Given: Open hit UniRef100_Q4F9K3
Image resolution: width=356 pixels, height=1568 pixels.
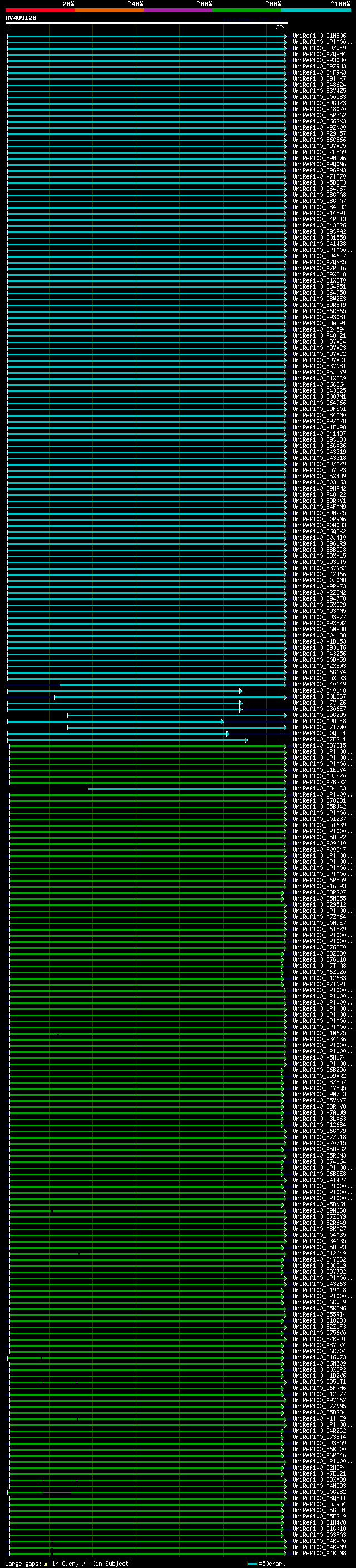Looking at the screenshot, I should coord(319,72).
